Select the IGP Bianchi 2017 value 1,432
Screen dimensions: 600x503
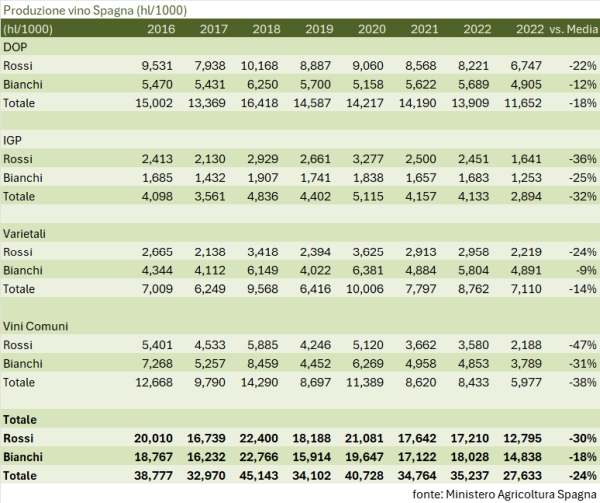pyautogui.click(x=215, y=178)
